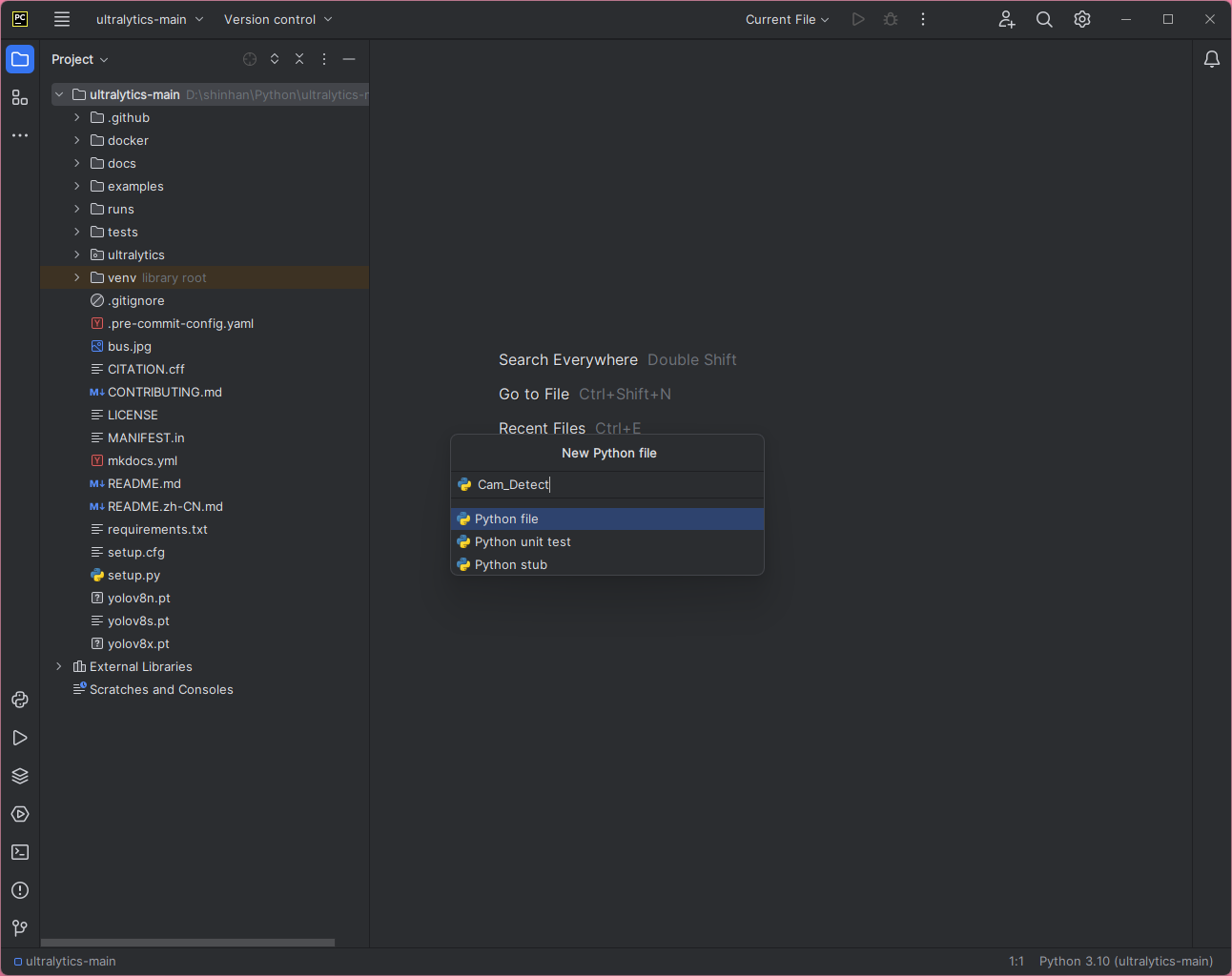Expand the docs folder

click(77, 163)
